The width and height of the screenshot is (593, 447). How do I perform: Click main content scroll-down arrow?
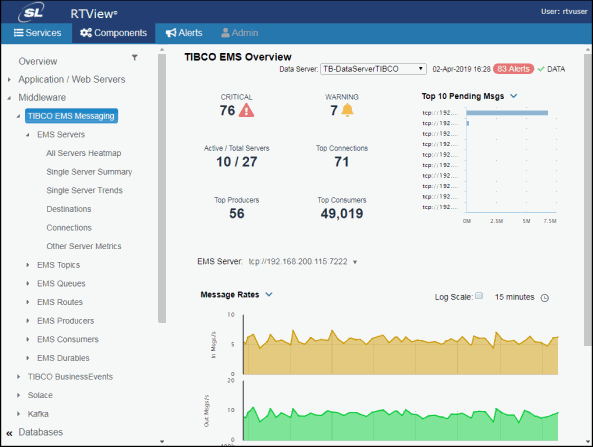588,441
